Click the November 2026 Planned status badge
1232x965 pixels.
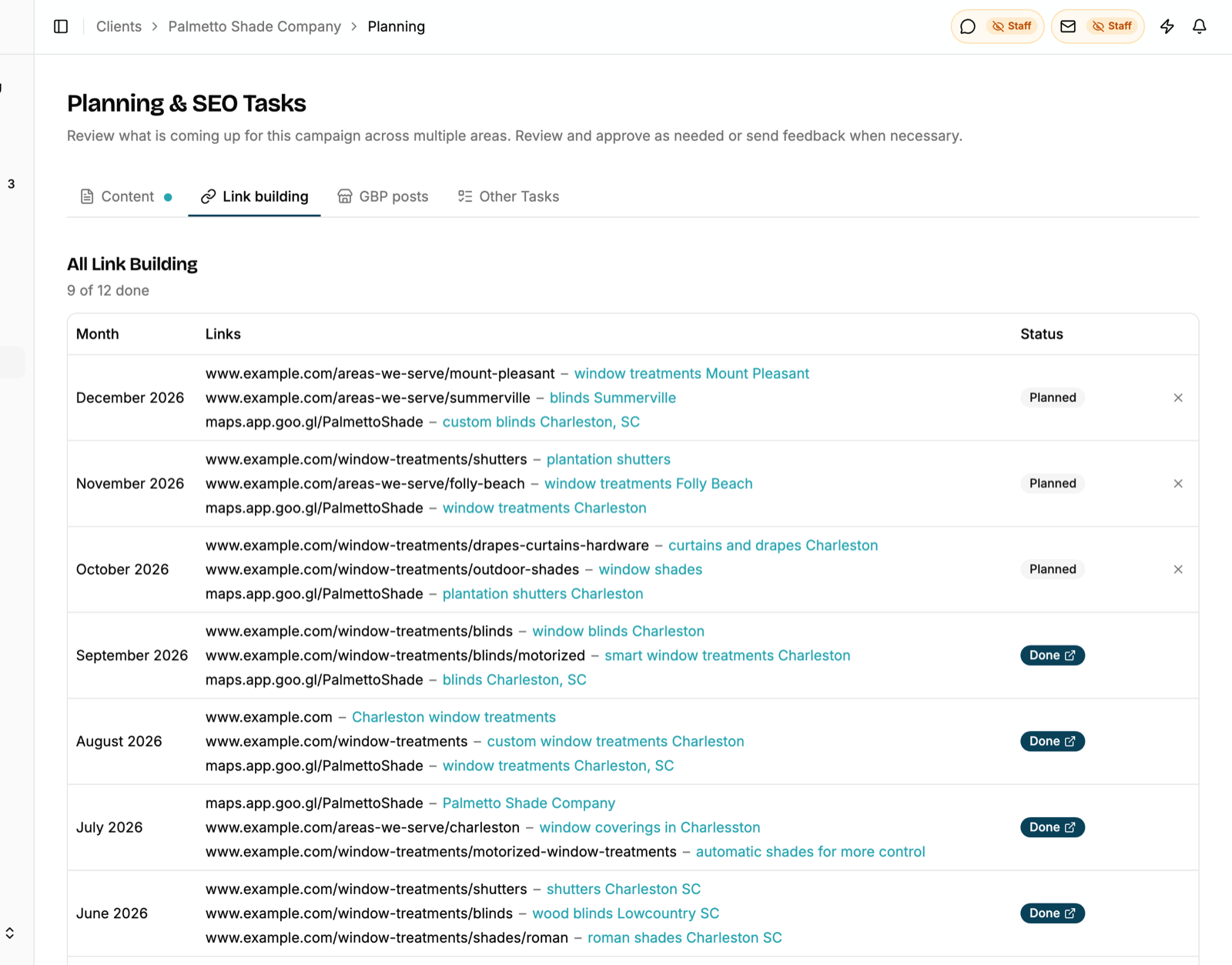click(x=1053, y=484)
